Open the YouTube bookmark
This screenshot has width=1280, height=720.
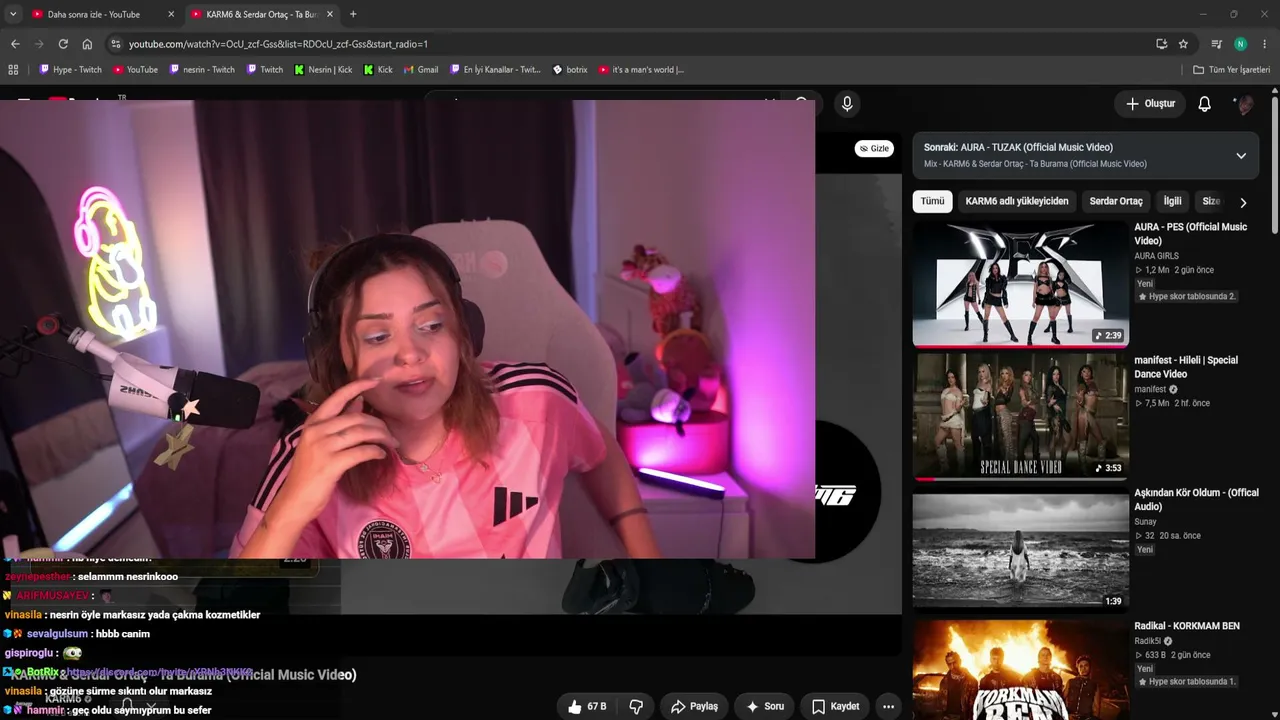[x=135, y=70]
